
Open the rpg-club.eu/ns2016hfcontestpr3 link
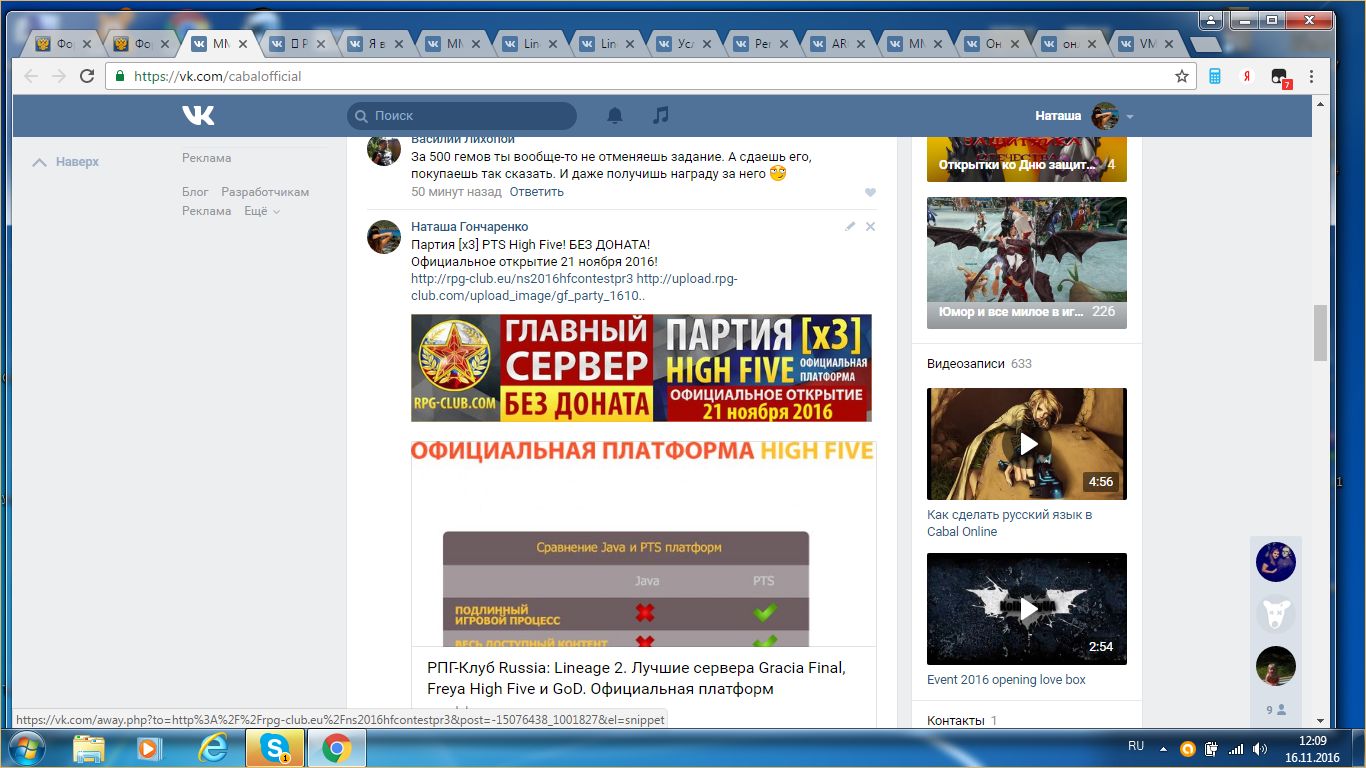(522, 279)
